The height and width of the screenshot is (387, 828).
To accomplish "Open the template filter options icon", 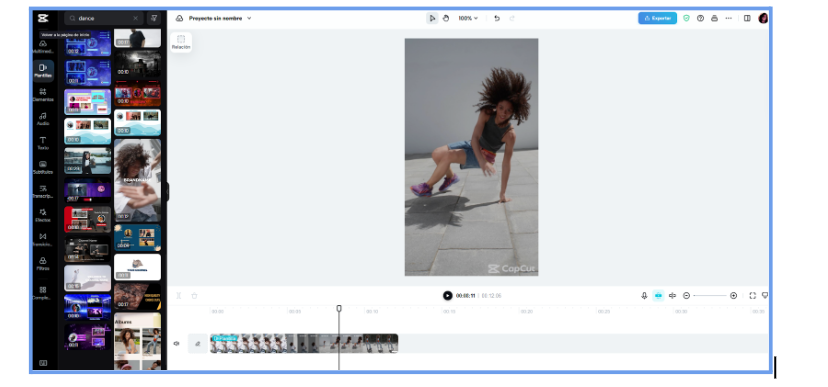I will [x=154, y=18].
